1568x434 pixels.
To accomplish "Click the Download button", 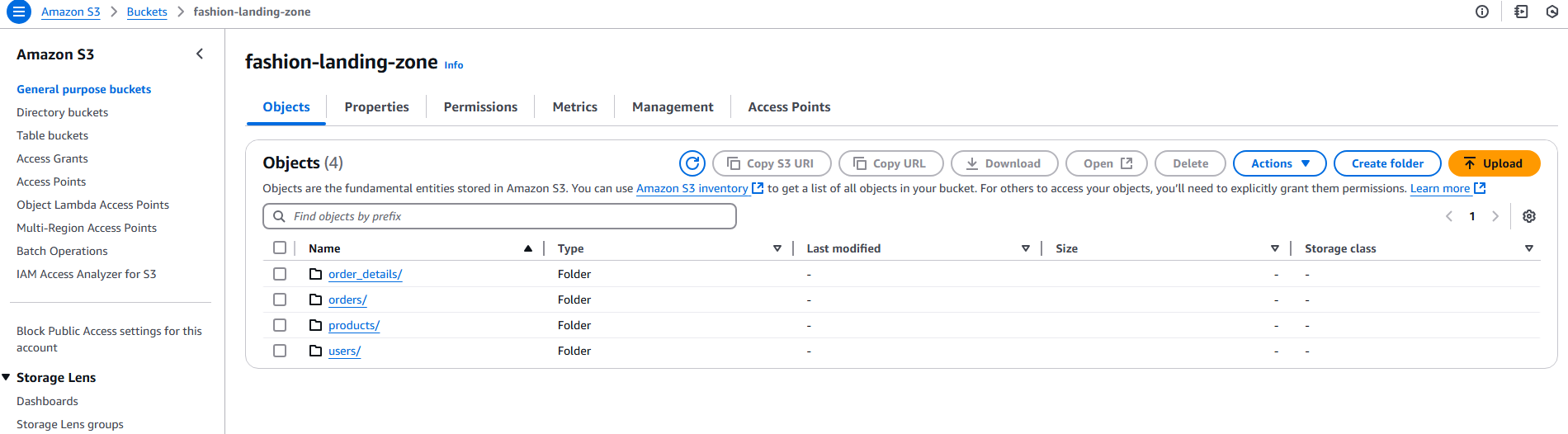I will [1004, 163].
